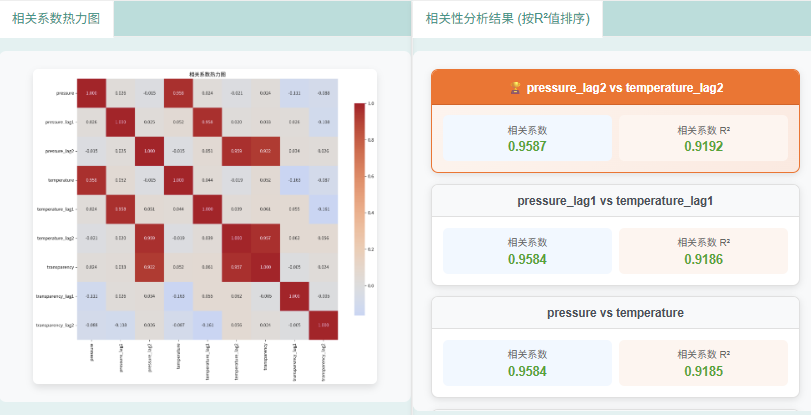The image size is (811, 415).
Task: Click the R² value 0.9186
Action: pos(703,259)
